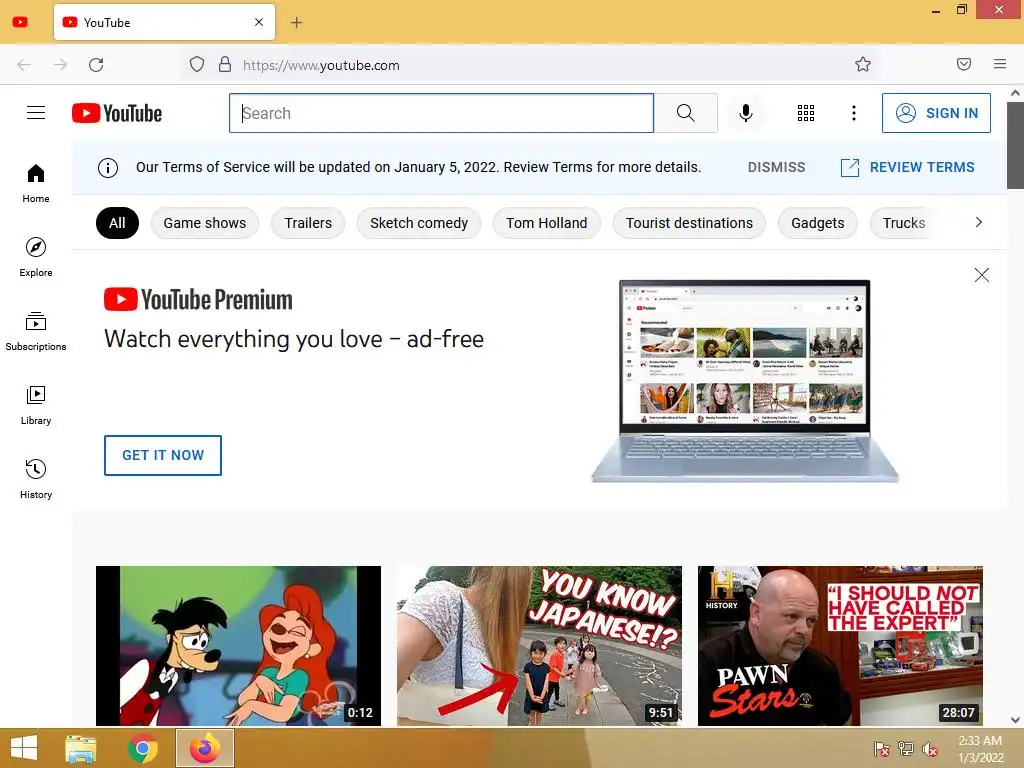The width and height of the screenshot is (1024, 768).
Task: Start voice search with the microphone icon
Action: [745, 113]
